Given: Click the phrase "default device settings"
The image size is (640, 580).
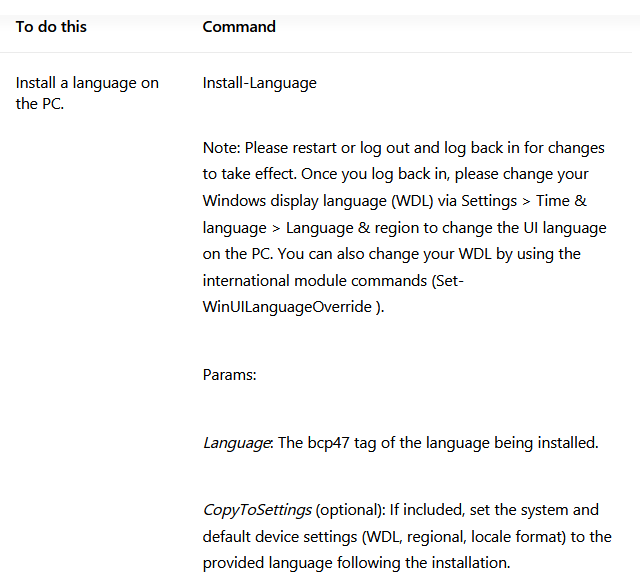Looking at the screenshot, I should click(x=280, y=537).
